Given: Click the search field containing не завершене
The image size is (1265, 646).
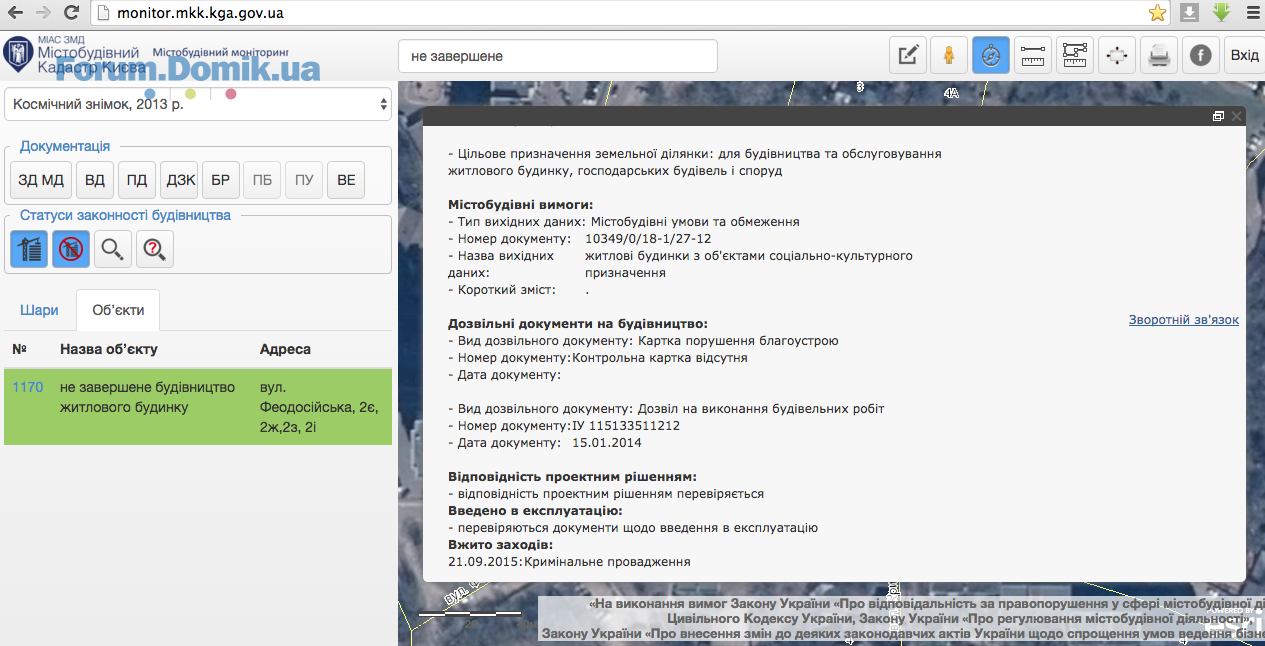Looking at the screenshot, I should tap(557, 57).
